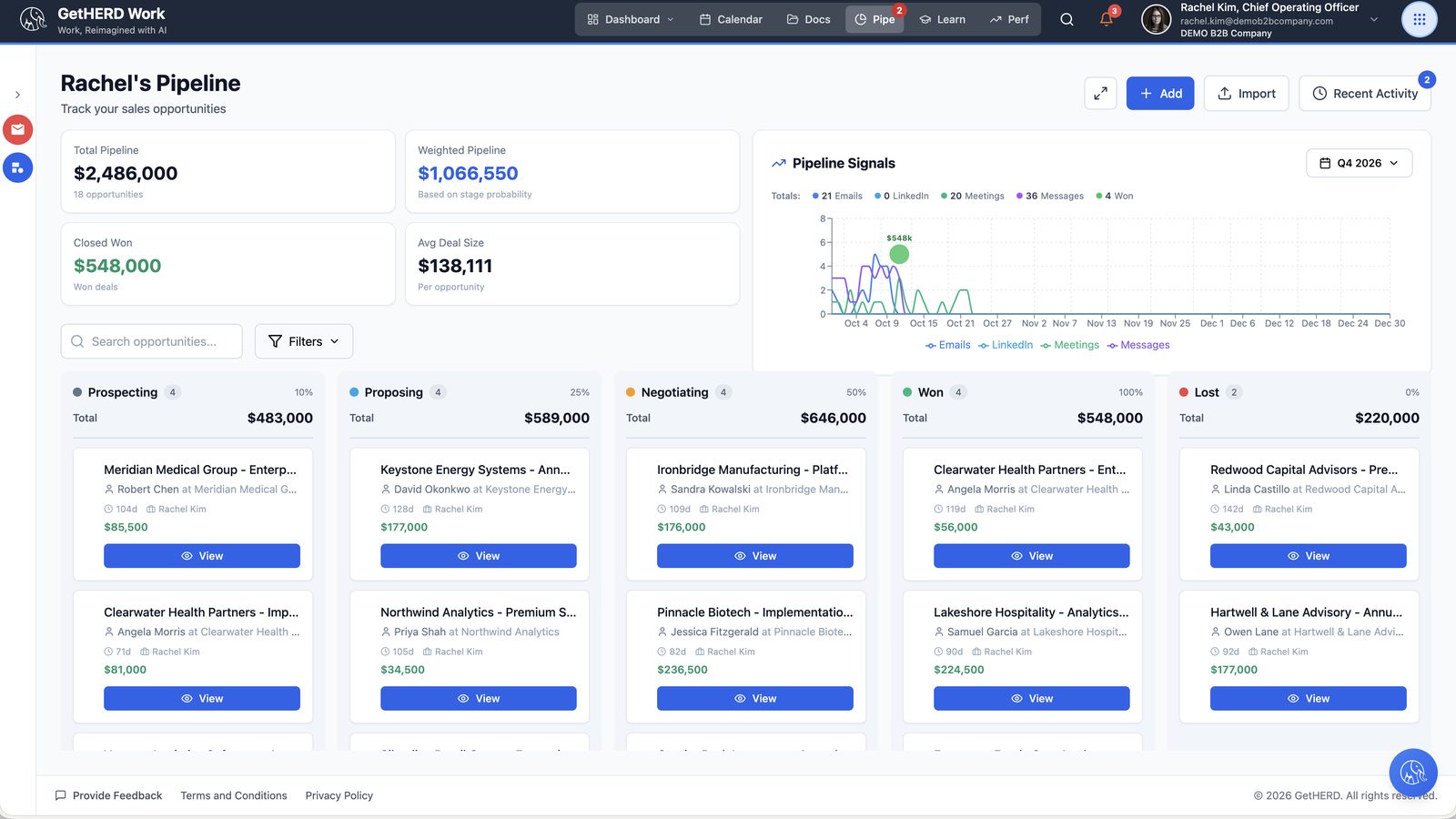This screenshot has height=819, width=1456.
Task: Click the Add opportunity button
Action: (1160, 93)
